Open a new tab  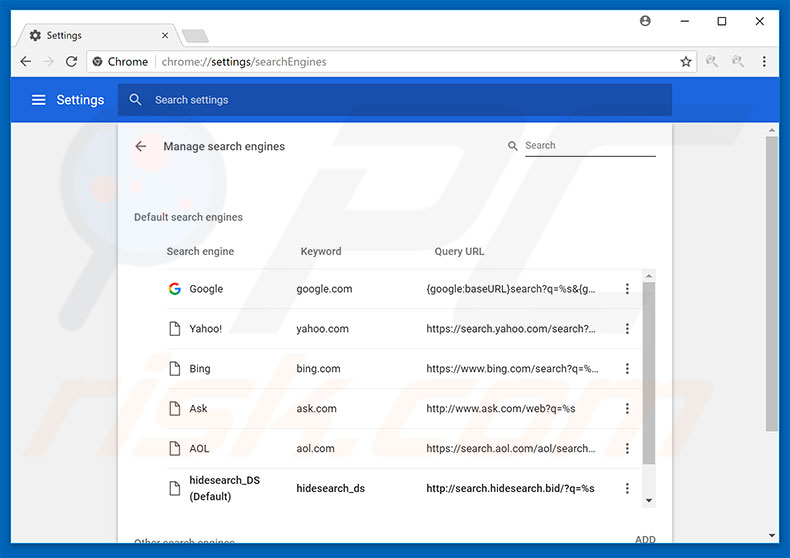(x=195, y=36)
